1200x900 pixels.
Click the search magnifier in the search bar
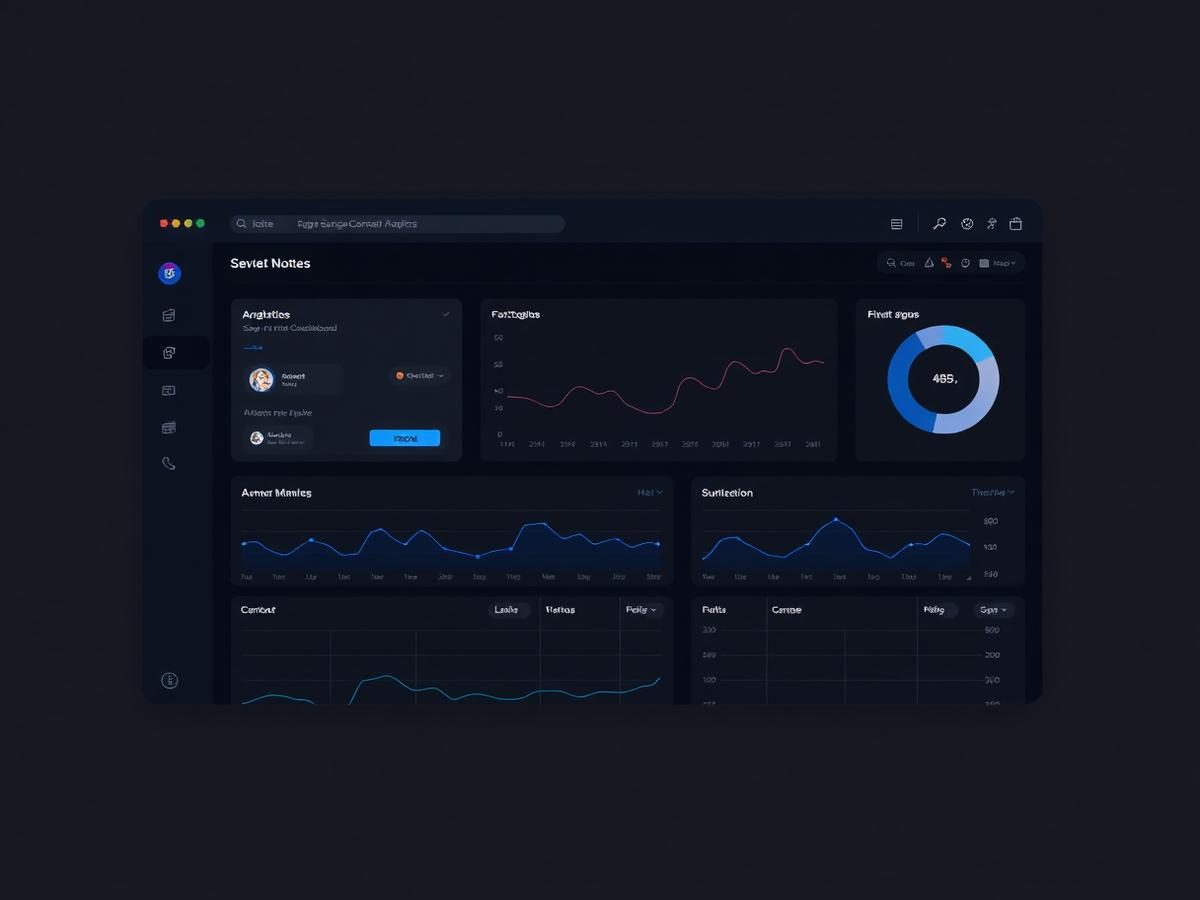pyautogui.click(x=241, y=224)
